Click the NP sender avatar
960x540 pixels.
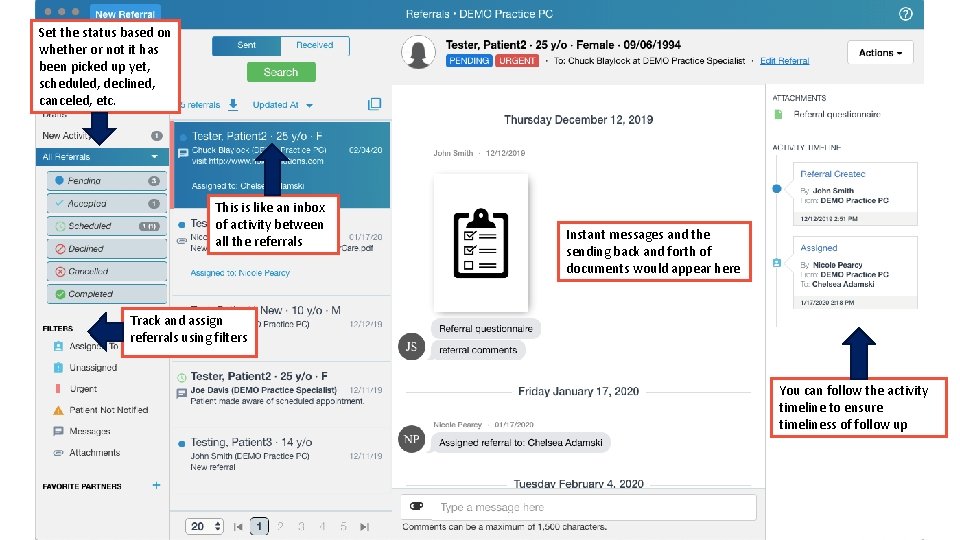(x=411, y=439)
